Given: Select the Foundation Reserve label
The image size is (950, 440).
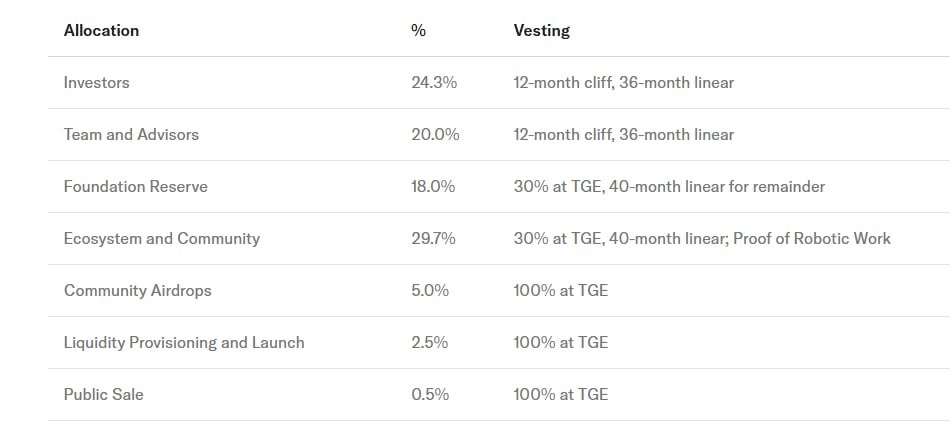Looking at the screenshot, I should pos(135,186).
